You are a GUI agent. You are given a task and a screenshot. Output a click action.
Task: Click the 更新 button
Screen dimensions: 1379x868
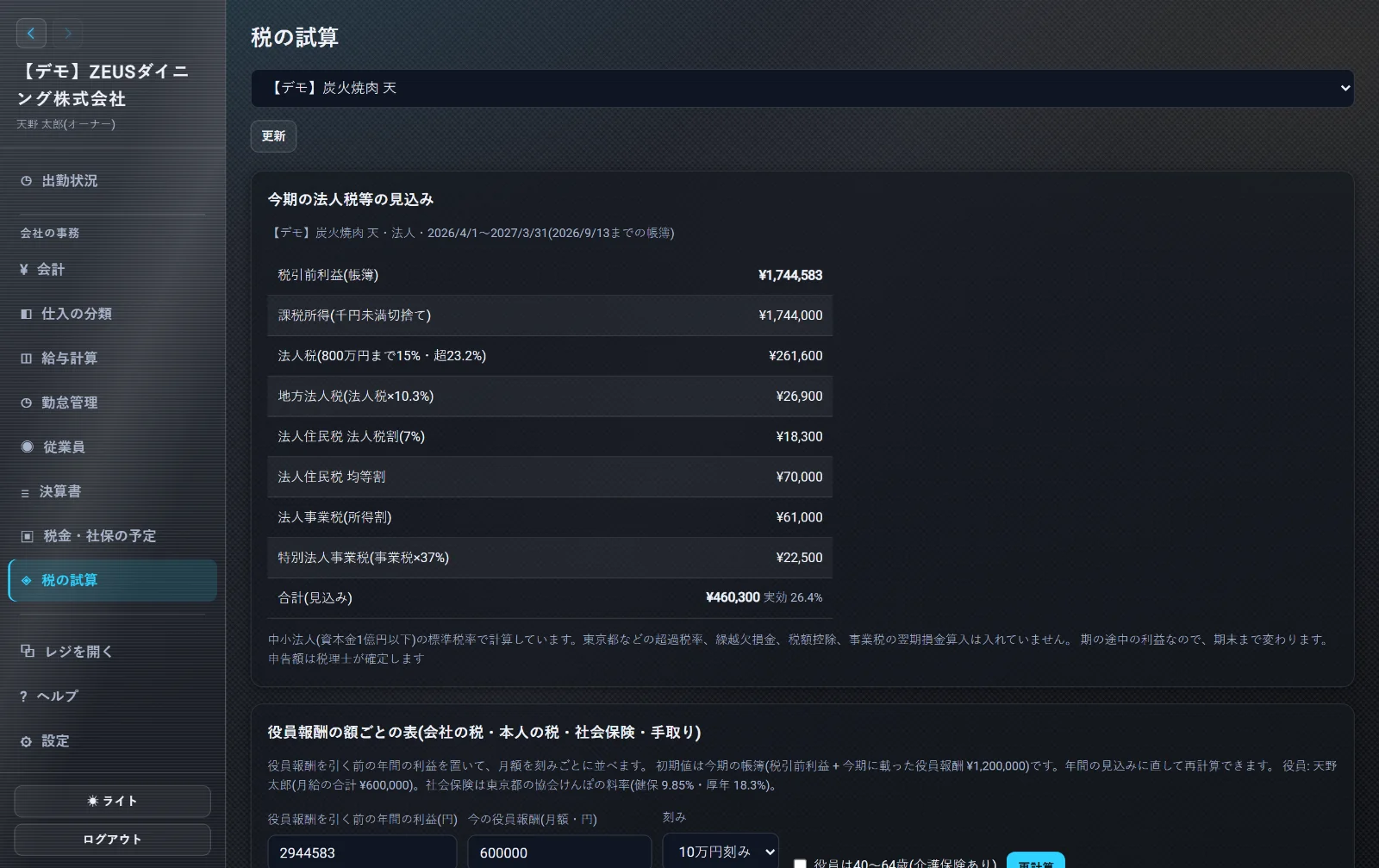(273, 136)
